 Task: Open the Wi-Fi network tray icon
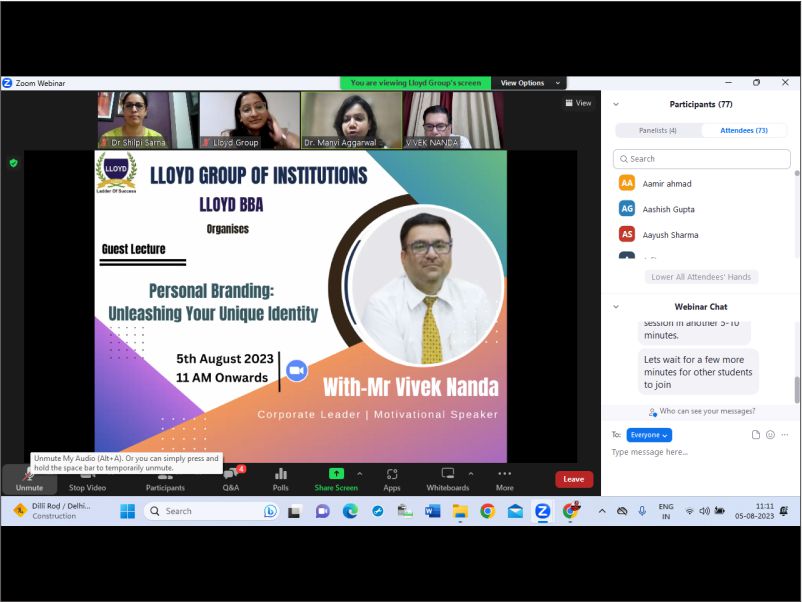[690, 511]
